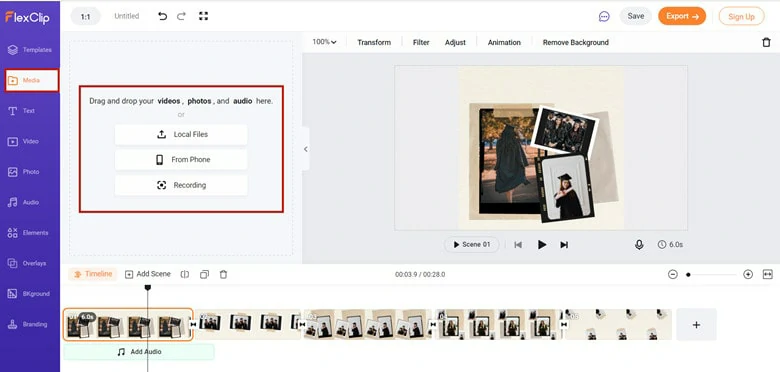Click the Sign Up button

click(741, 16)
